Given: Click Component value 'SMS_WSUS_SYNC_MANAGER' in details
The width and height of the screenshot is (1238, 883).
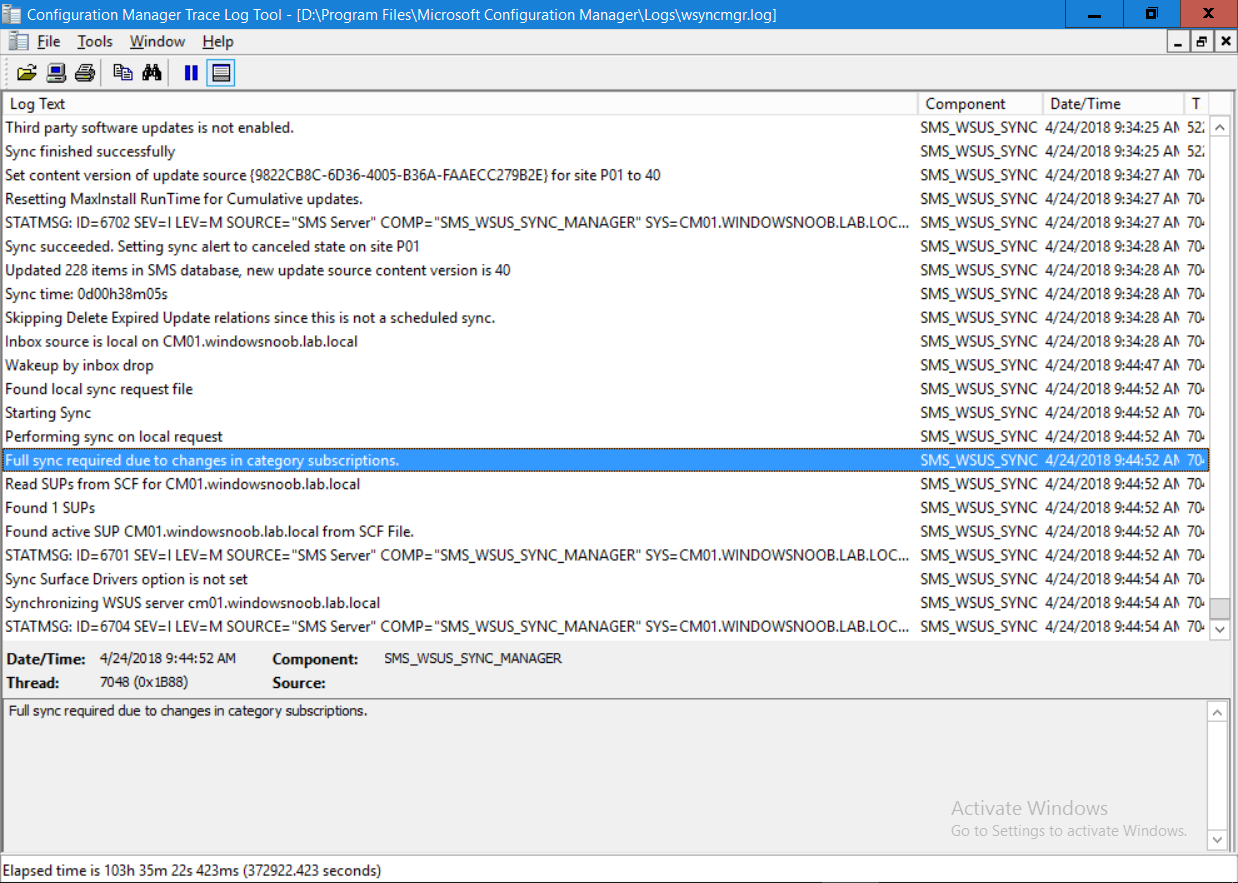Looking at the screenshot, I should coord(473,659).
